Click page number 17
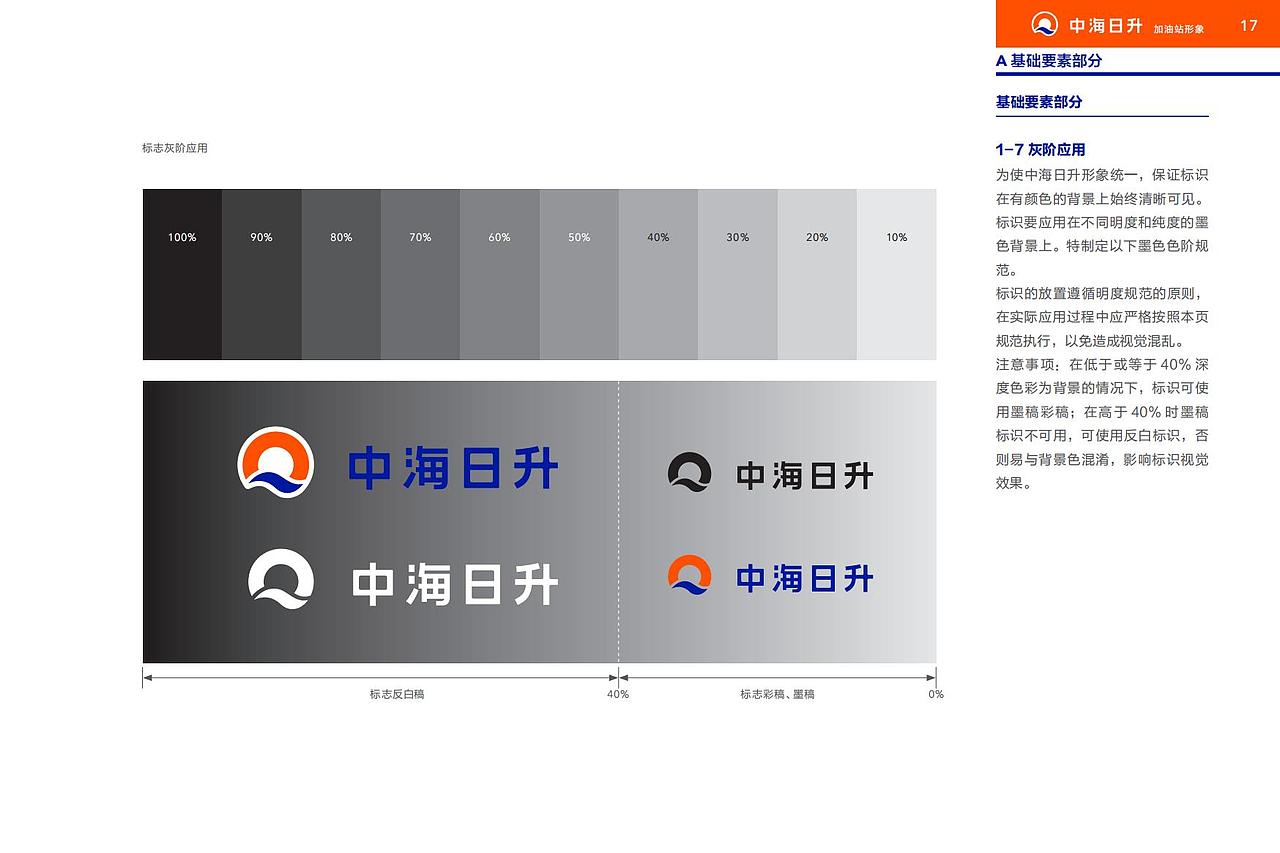 pyautogui.click(x=1248, y=26)
